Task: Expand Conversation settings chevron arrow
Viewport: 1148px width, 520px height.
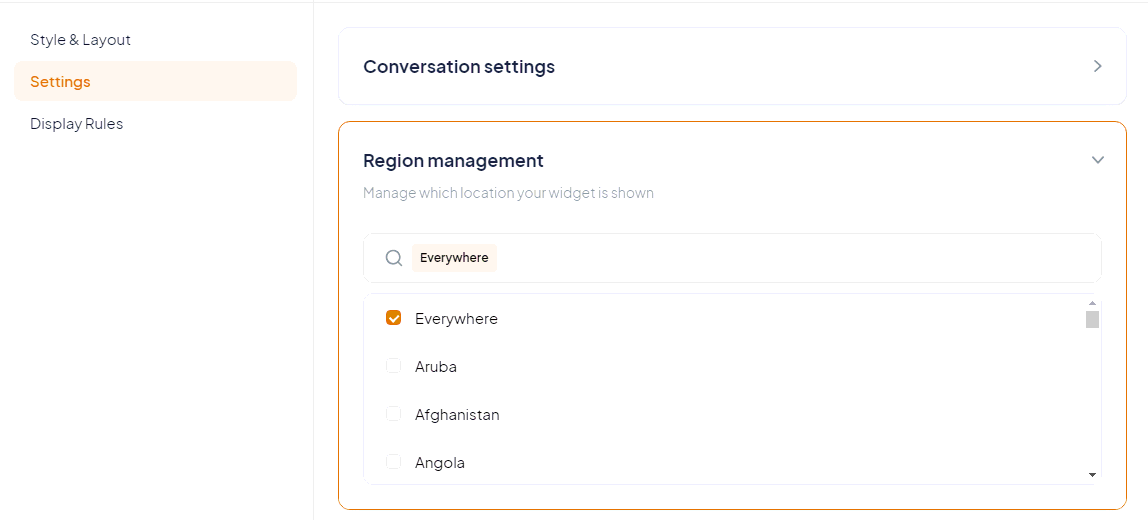Action: (x=1097, y=66)
